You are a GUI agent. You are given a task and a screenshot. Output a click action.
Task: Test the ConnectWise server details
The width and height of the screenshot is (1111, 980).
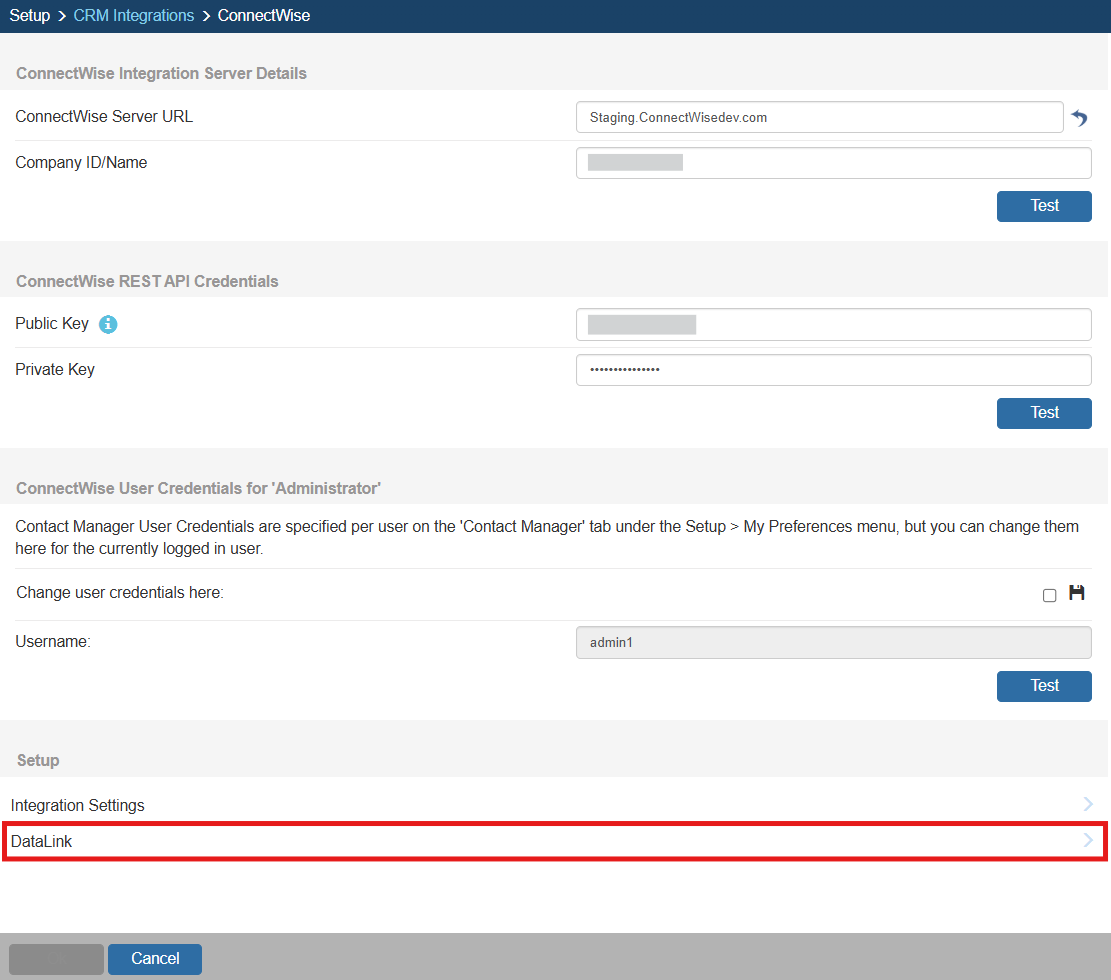click(1043, 206)
